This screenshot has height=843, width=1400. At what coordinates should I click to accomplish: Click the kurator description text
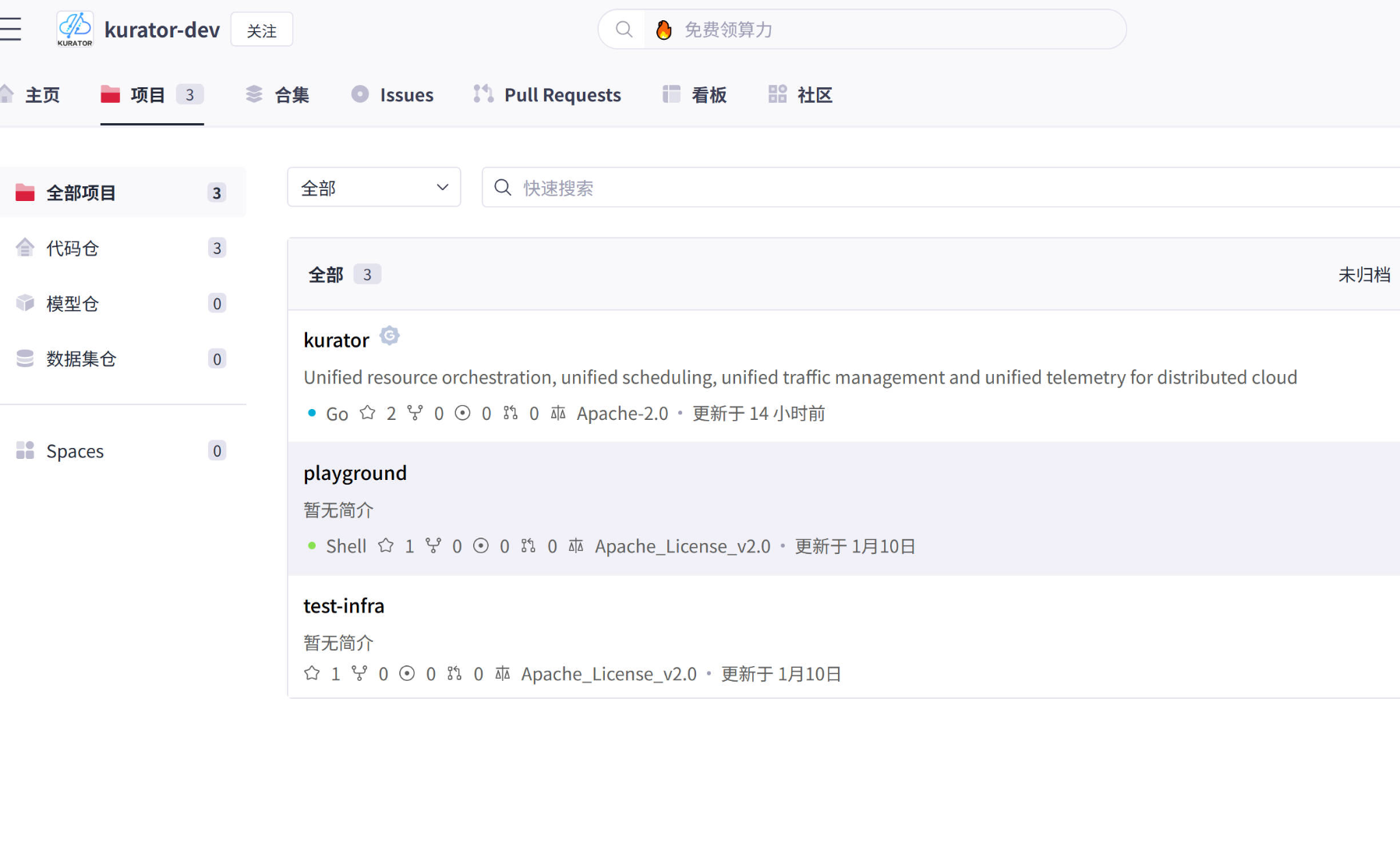point(801,377)
